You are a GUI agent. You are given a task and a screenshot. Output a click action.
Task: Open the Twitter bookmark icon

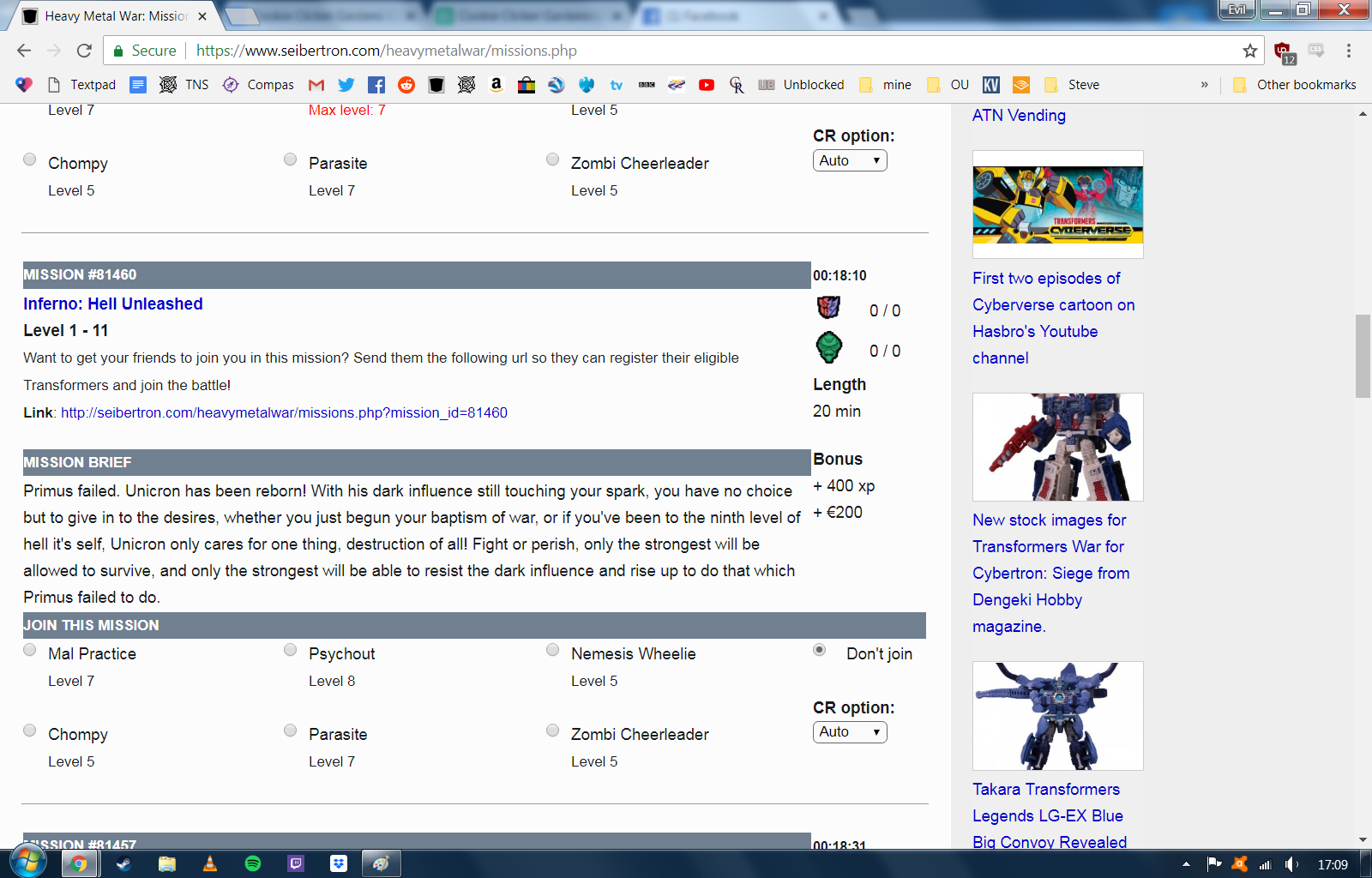pyautogui.click(x=346, y=85)
